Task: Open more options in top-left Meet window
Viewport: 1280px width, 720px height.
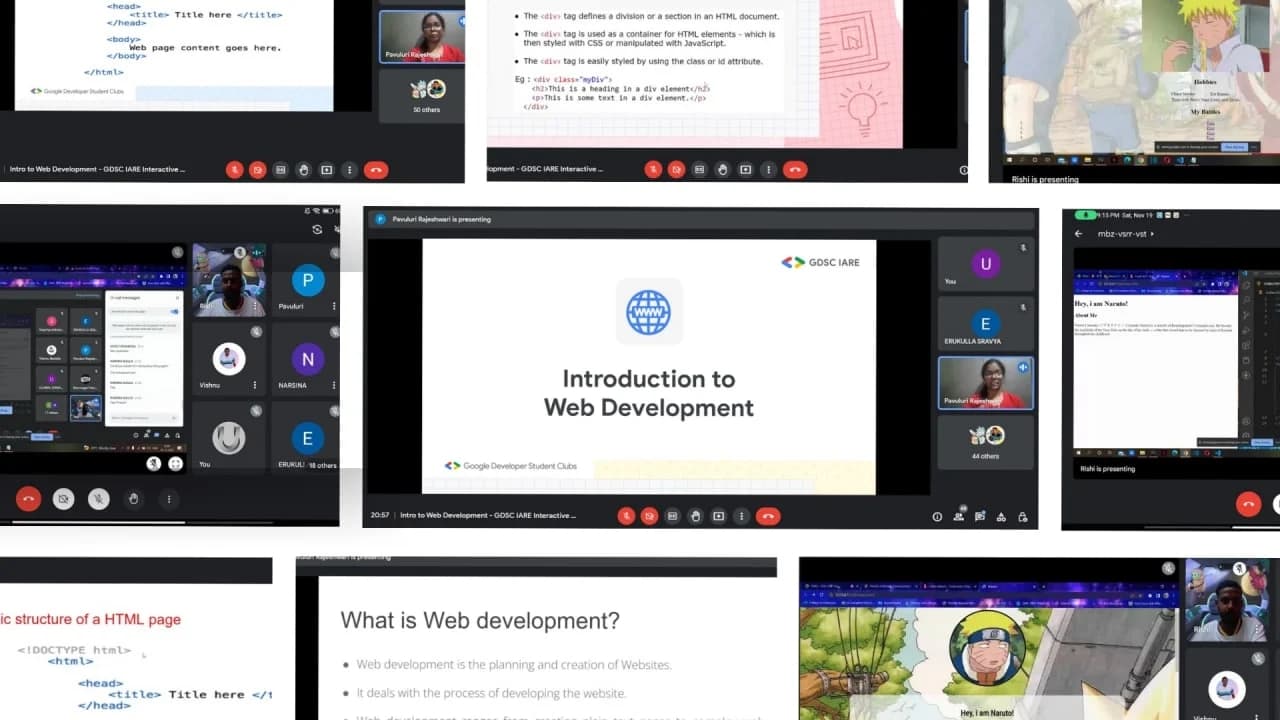Action: coord(349,170)
